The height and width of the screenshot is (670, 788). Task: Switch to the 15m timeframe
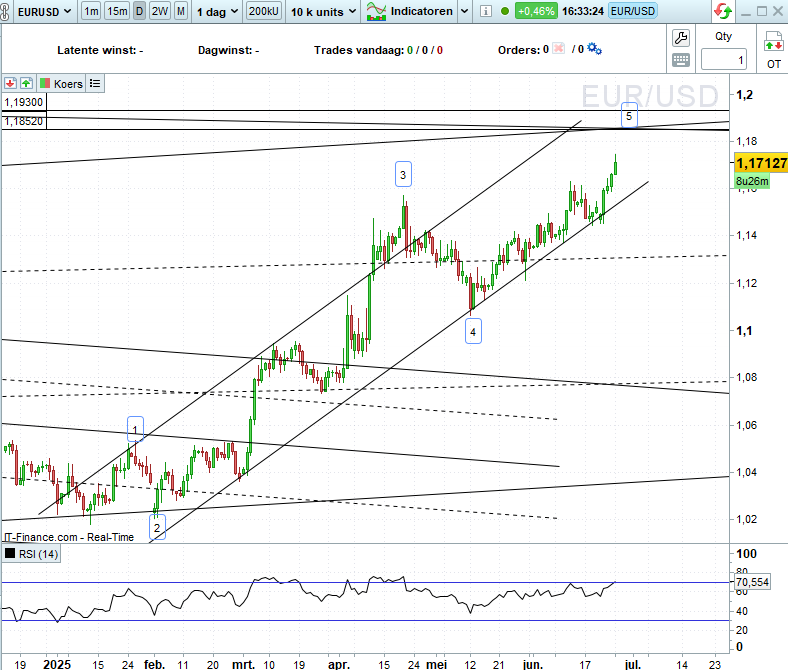[x=117, y=11]
